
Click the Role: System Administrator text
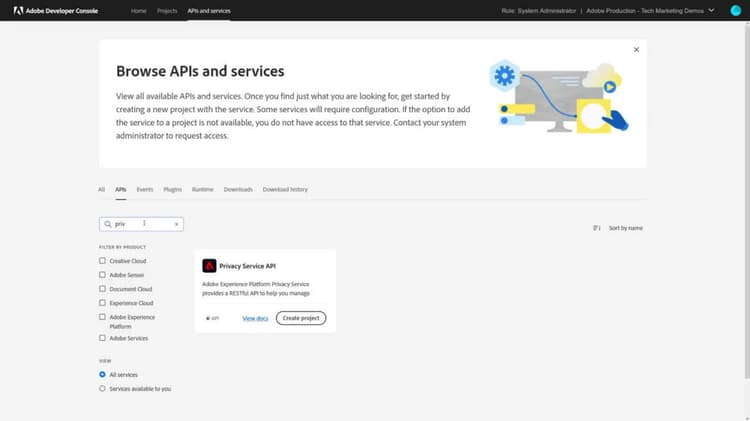(x=539, y=11)
